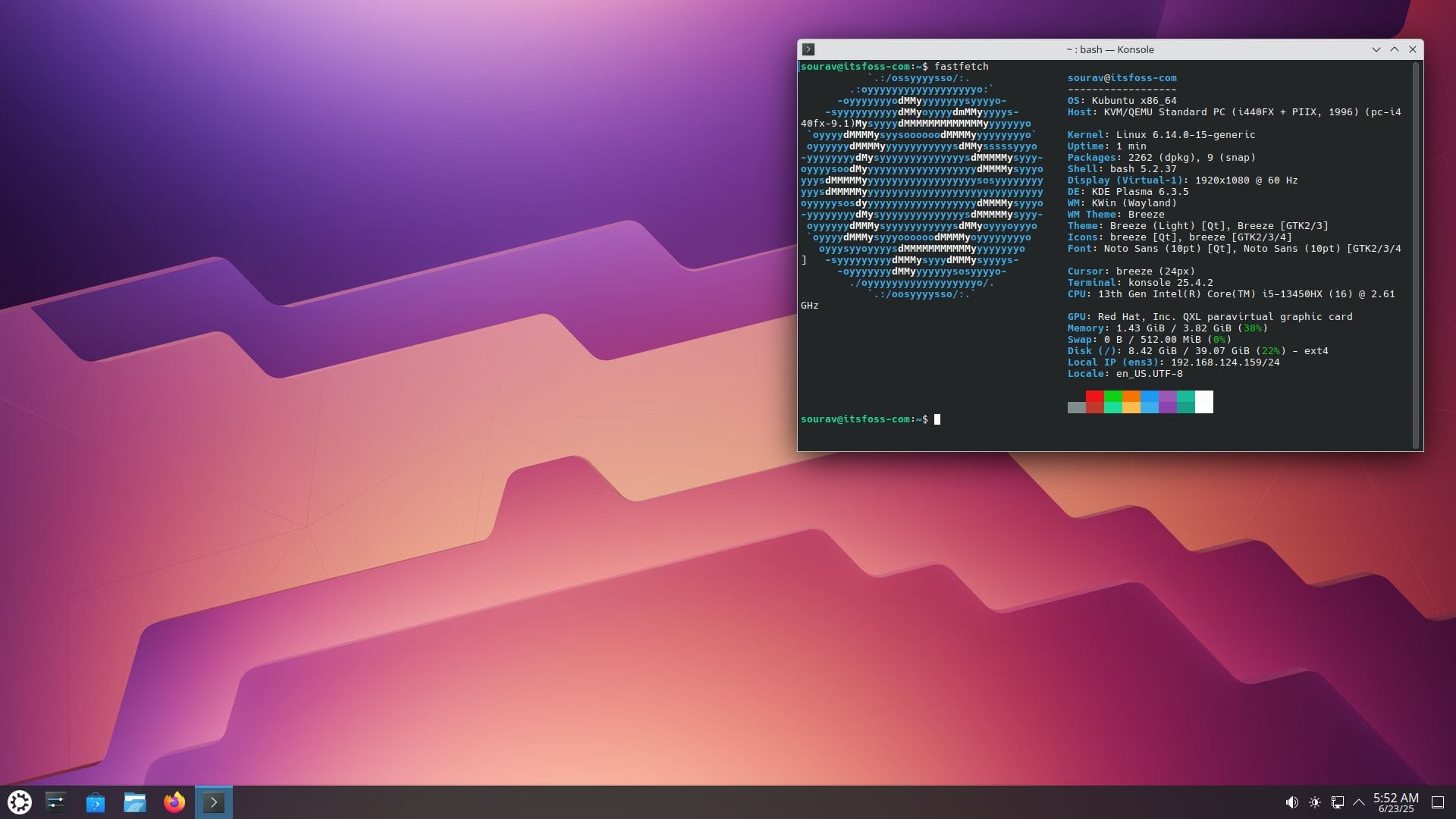Click the clock to open the calendar

[x=1396, y=802]
